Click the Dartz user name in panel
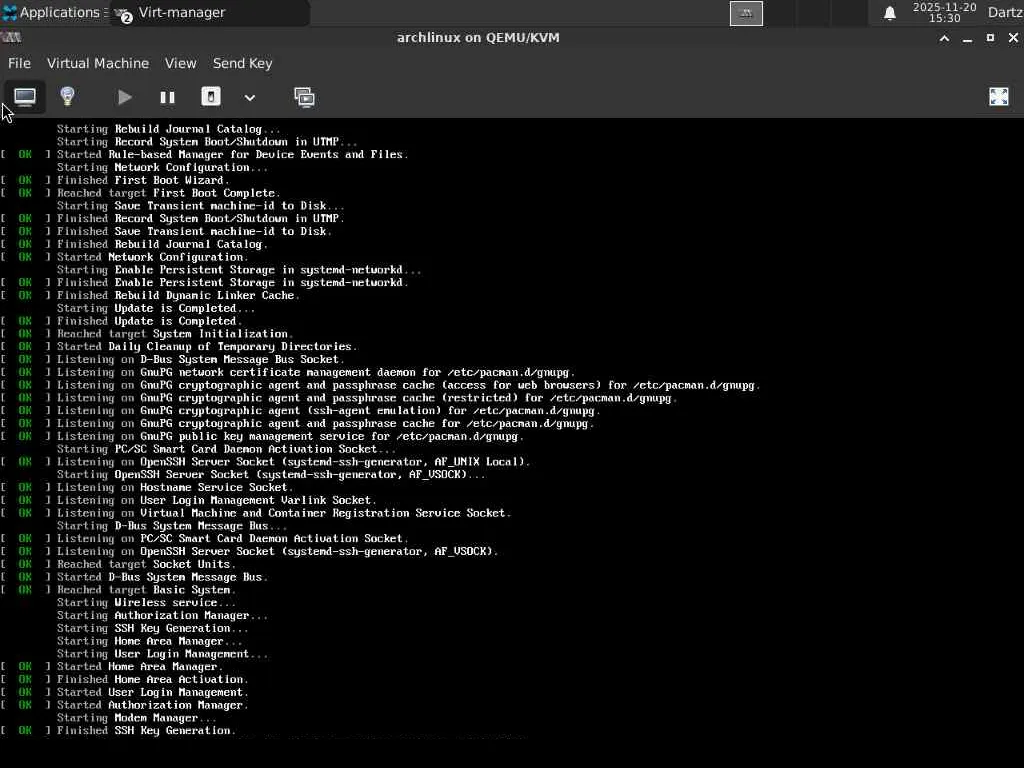Screen dimensions: 1024x768 click(x=1005, y=12)
